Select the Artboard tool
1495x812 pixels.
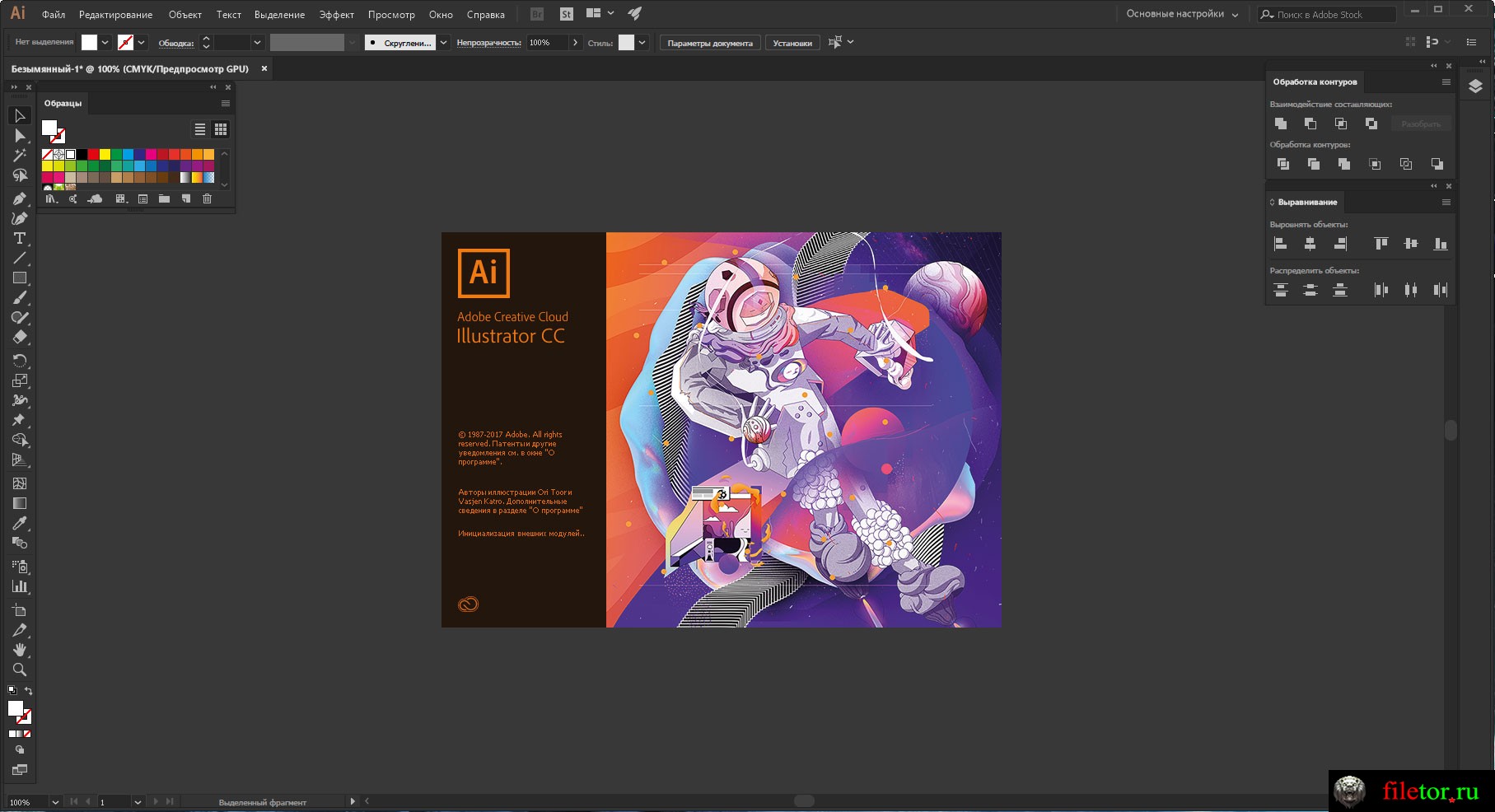click(20, 610)
